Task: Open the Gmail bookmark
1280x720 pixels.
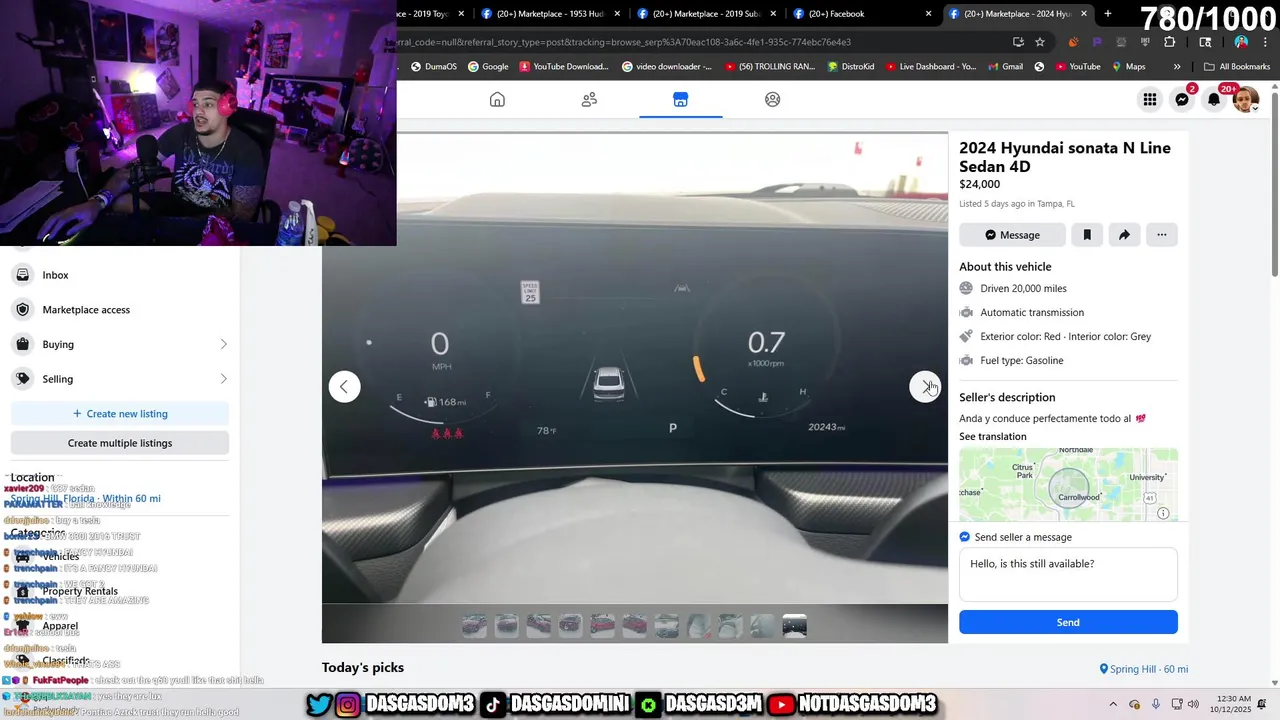Action: [x=1005, y=67]
